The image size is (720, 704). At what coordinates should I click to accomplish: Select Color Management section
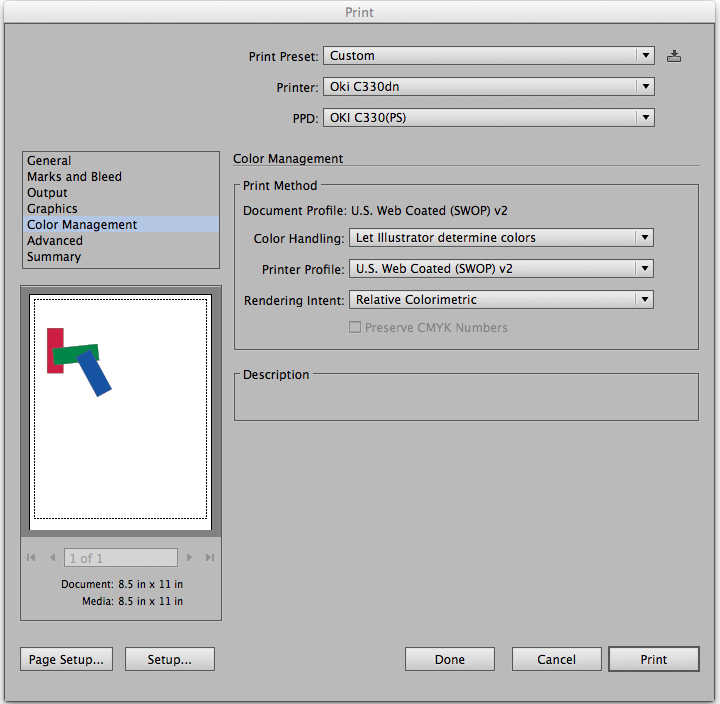[121, 224]
